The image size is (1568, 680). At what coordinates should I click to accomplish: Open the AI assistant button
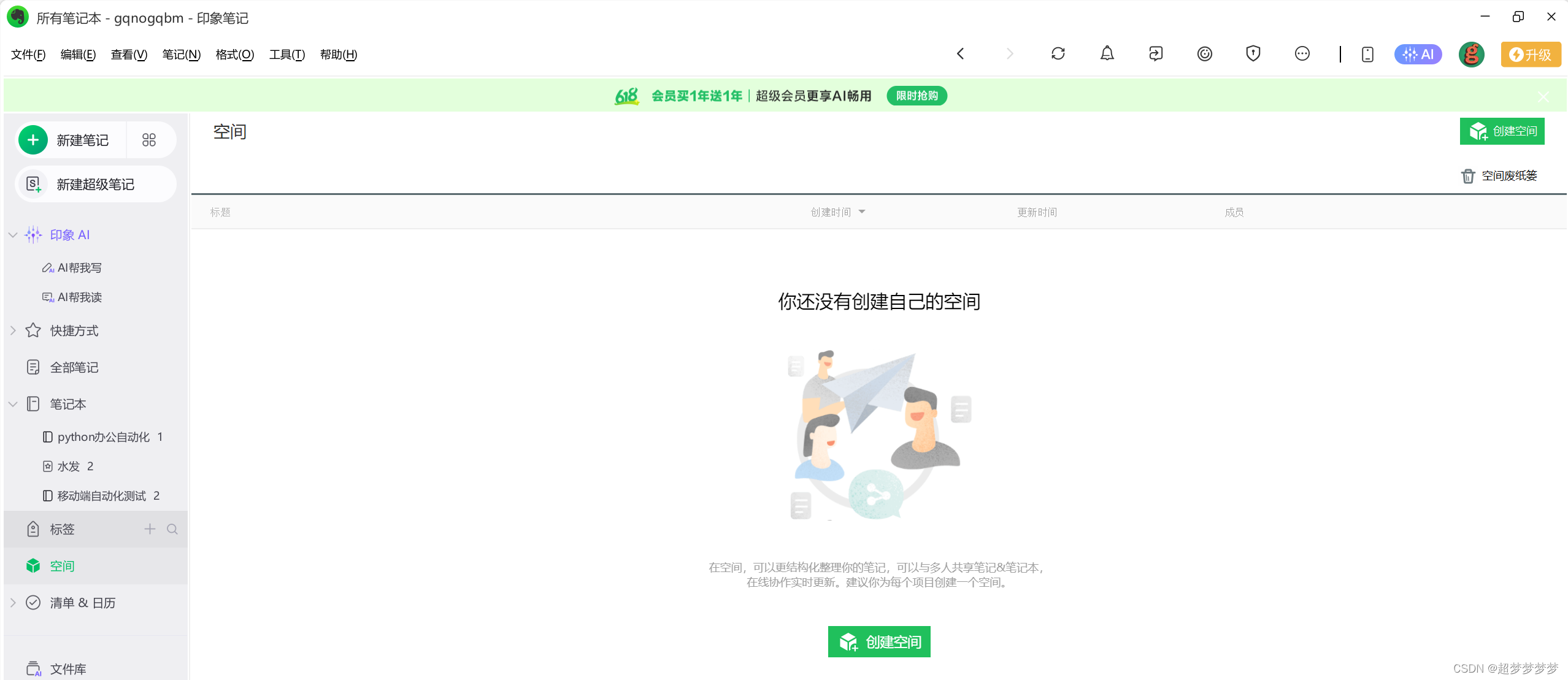[x=1418, y=54]
